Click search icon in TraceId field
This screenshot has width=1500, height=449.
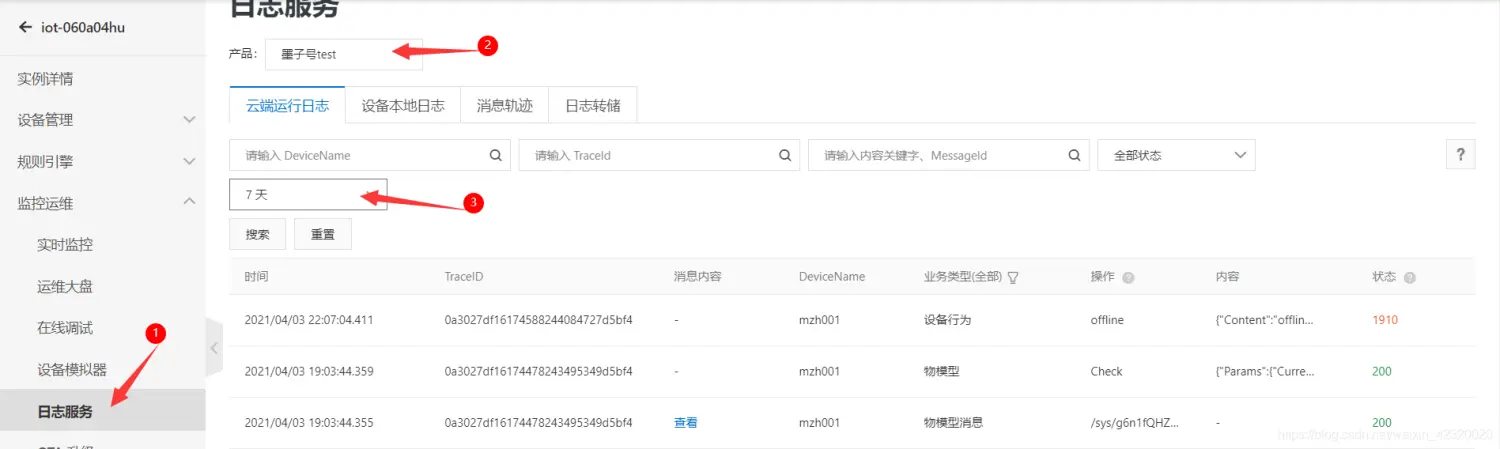(785, 155)
